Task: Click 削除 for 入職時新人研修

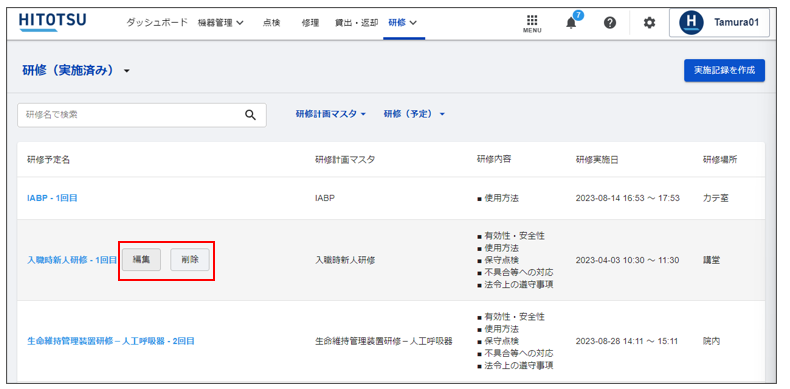Action: point(189,260)
